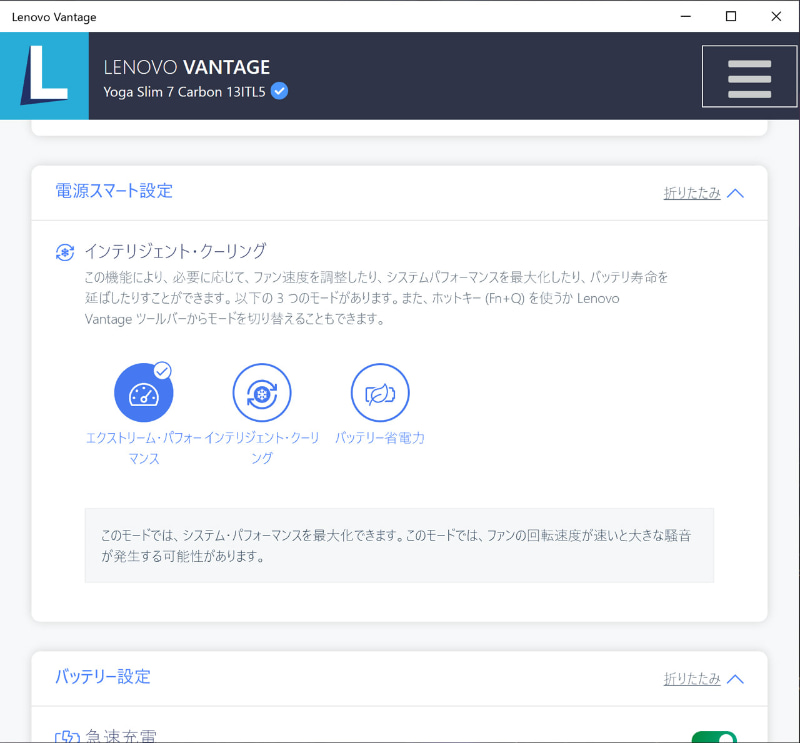Image resolution: width=800 pixels, height=743 pixels.
Task: Collapse バッテリー設定 using its chevron
Action: click(736, 678)
